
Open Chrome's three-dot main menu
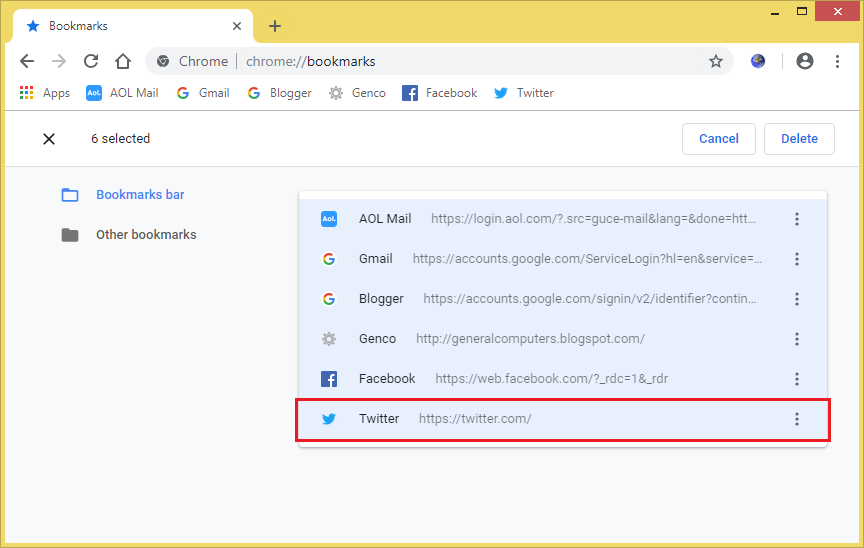837,61
